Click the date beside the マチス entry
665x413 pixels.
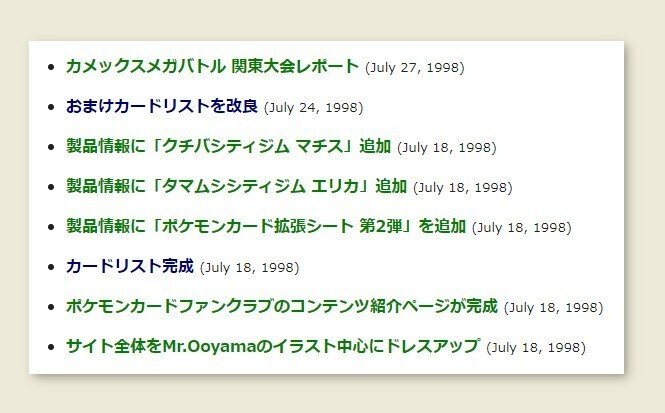pyautogui.click(x=447, y=148)
